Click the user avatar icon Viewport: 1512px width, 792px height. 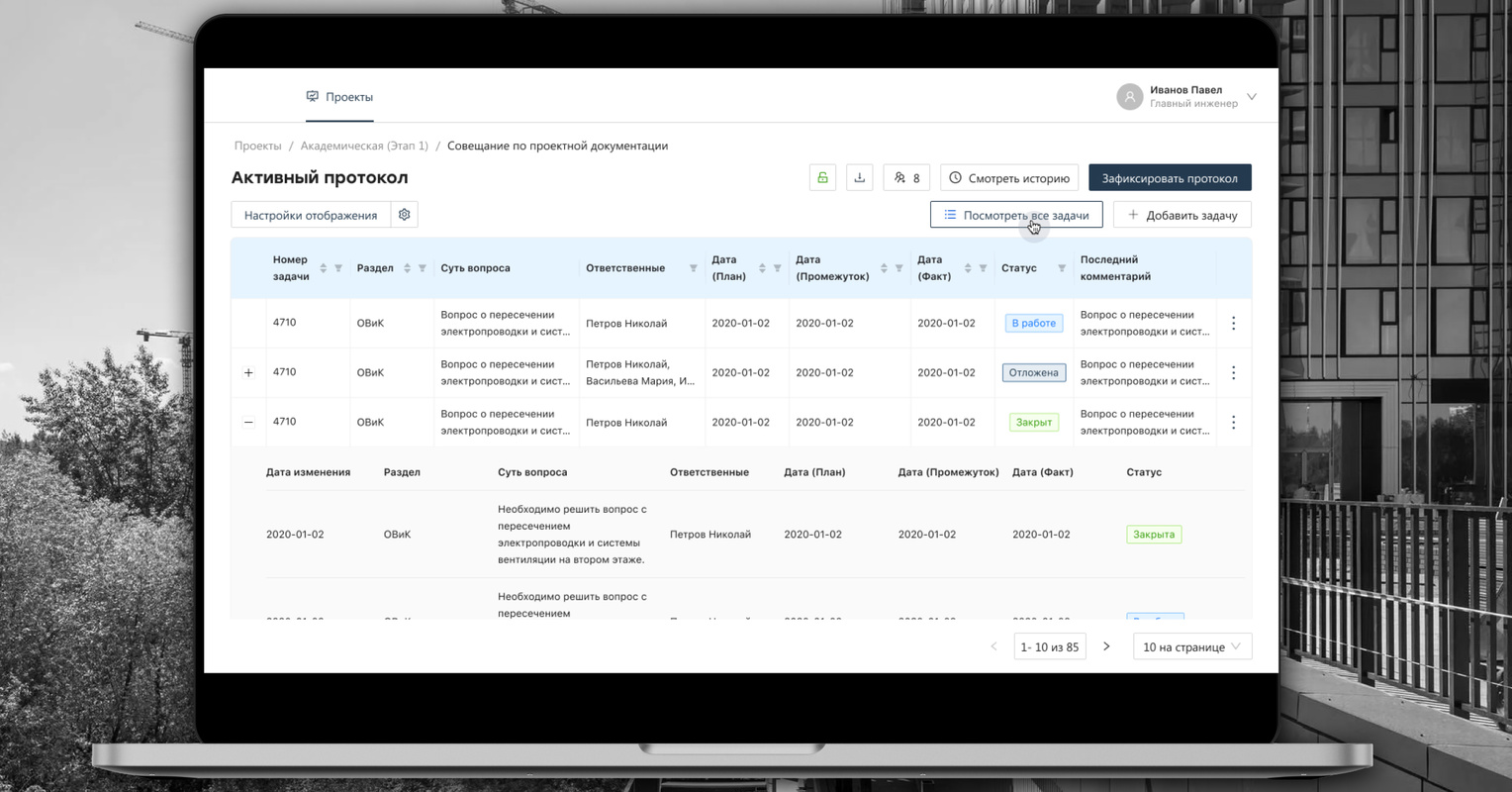1129,96
